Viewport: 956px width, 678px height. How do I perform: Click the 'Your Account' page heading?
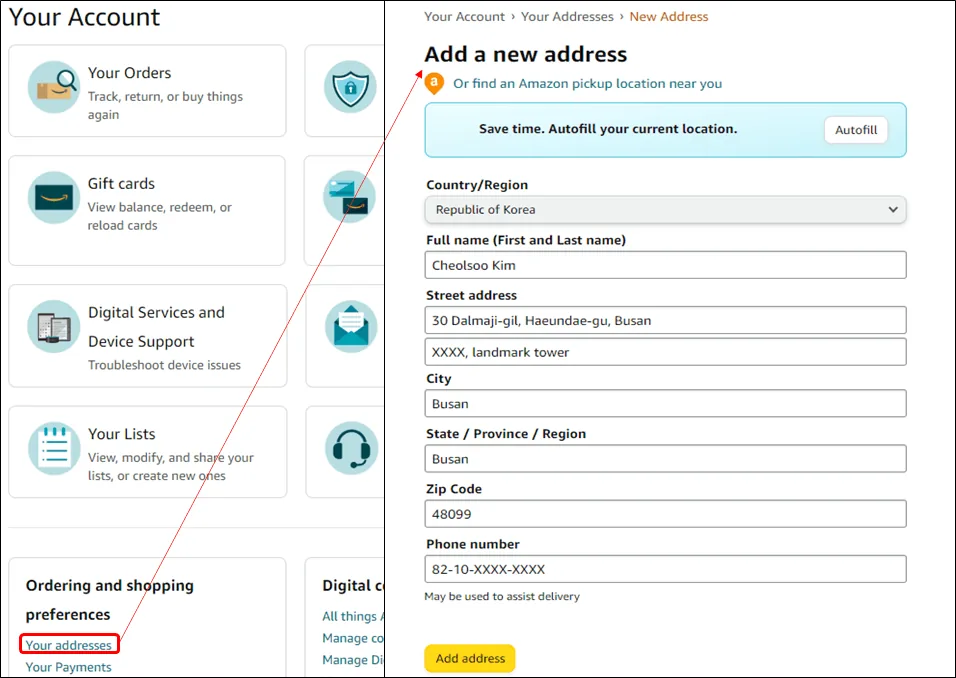pyautogui.click(x=84, y=17)
